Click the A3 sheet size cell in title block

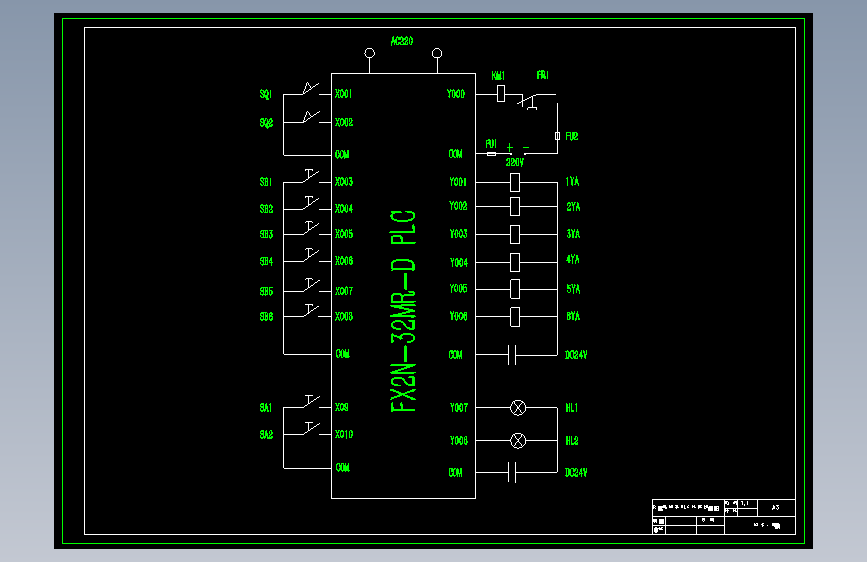click(x=776, y=507)
